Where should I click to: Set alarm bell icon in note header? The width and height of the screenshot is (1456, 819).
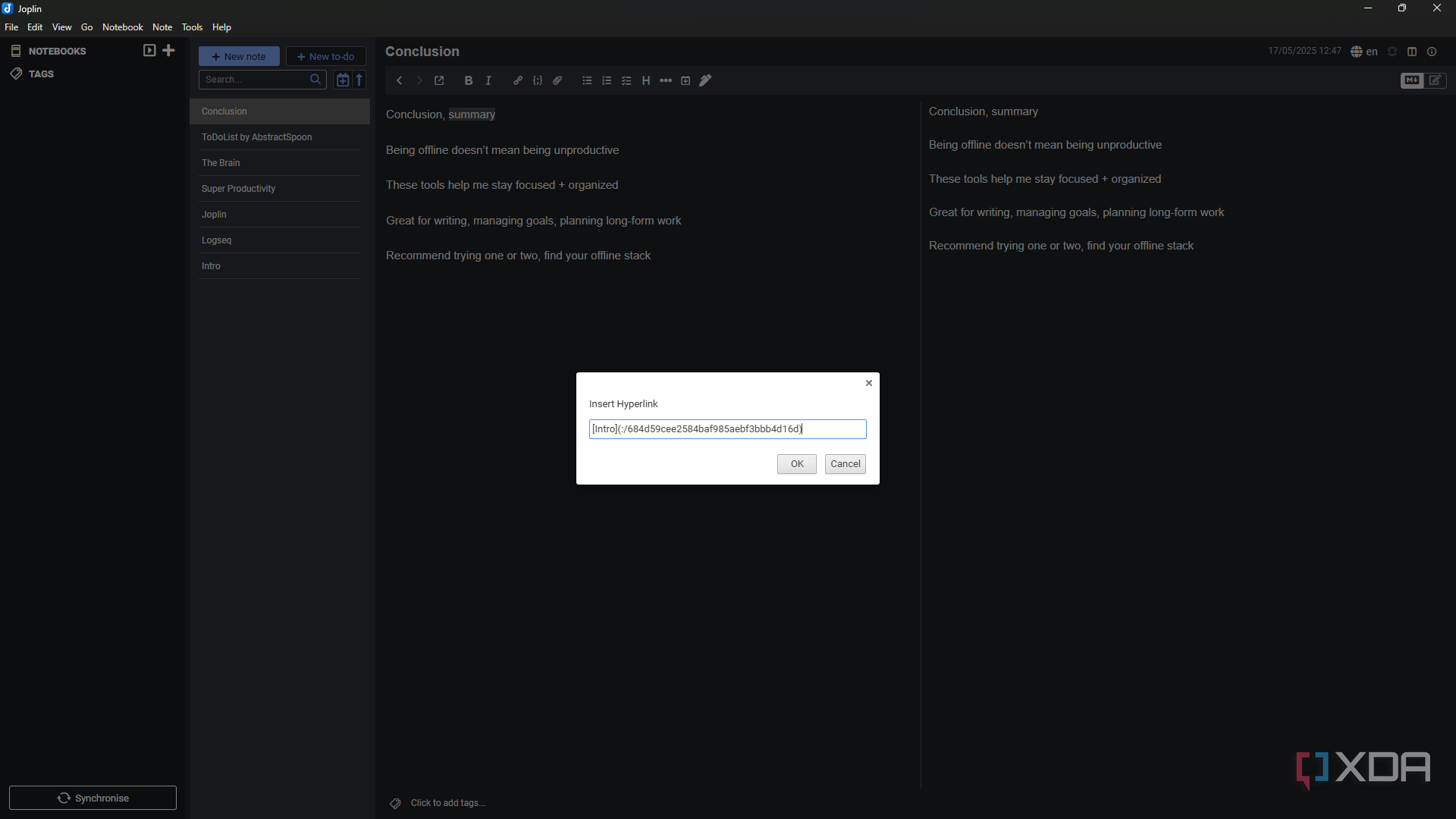(1392, 52)
